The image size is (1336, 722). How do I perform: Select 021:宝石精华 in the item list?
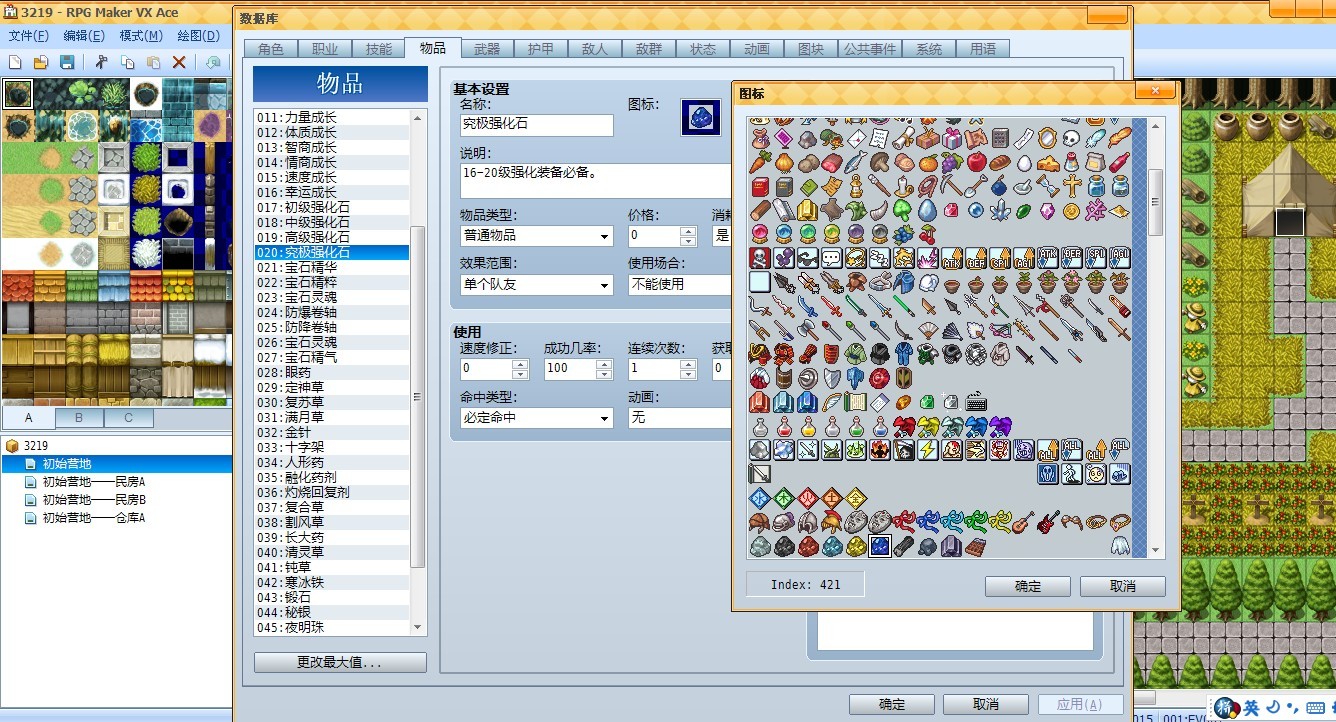coord(332,268)
